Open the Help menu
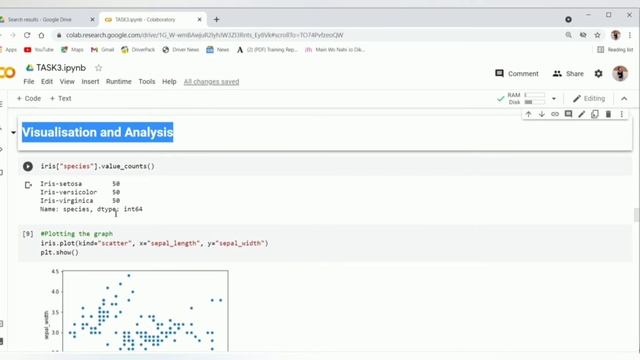This screenshot has height=360, width=640. click(x=169, y=82)
